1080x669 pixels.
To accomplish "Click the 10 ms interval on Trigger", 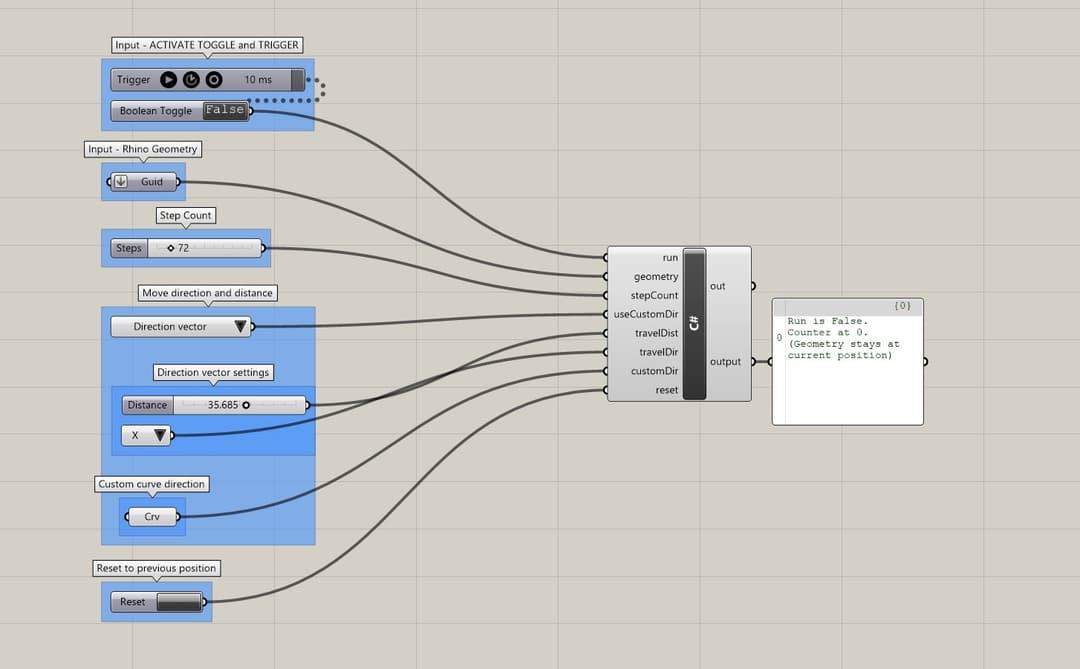I will pos(257,80).
